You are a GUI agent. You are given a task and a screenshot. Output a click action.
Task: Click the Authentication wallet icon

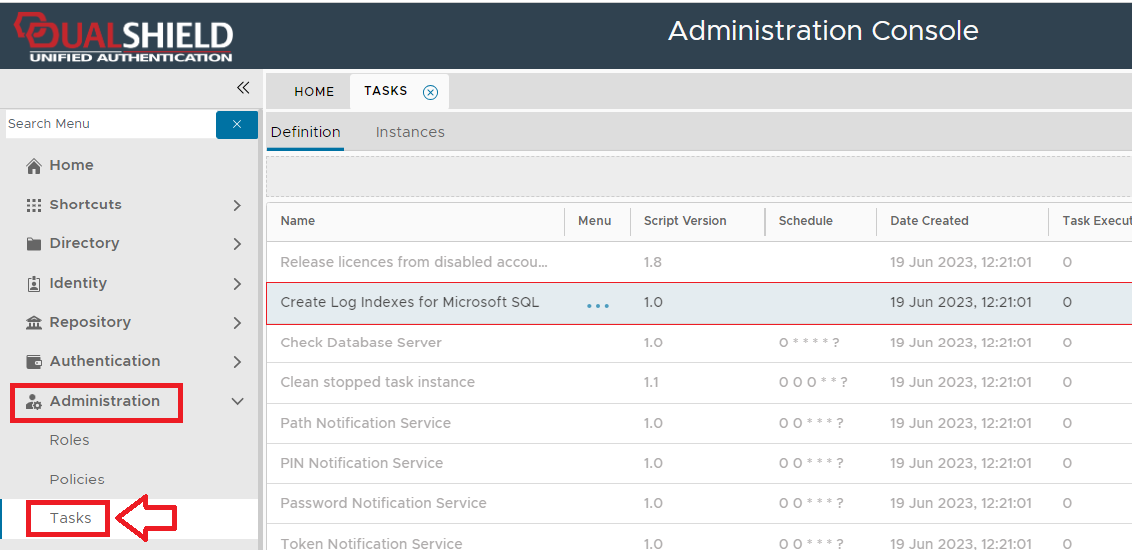pyautogui.click(x=34, y=362)
